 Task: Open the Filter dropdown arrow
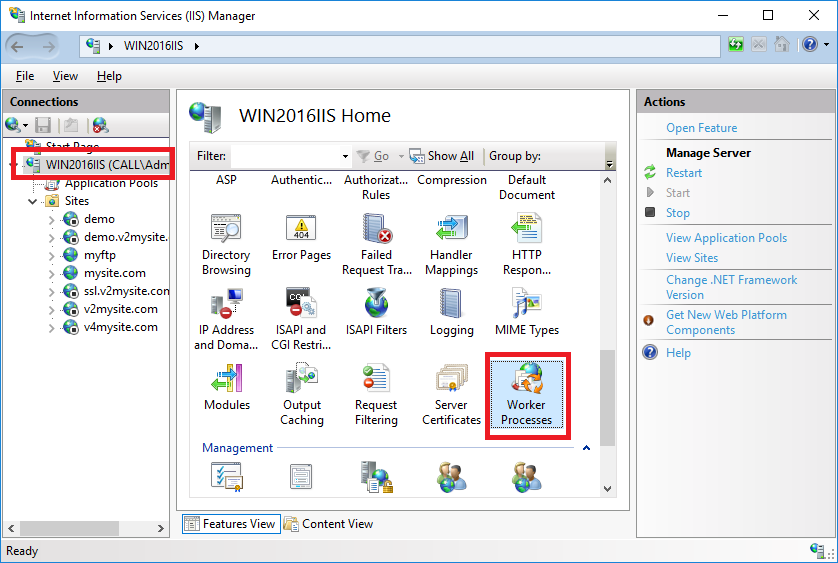tap(345, 156)
